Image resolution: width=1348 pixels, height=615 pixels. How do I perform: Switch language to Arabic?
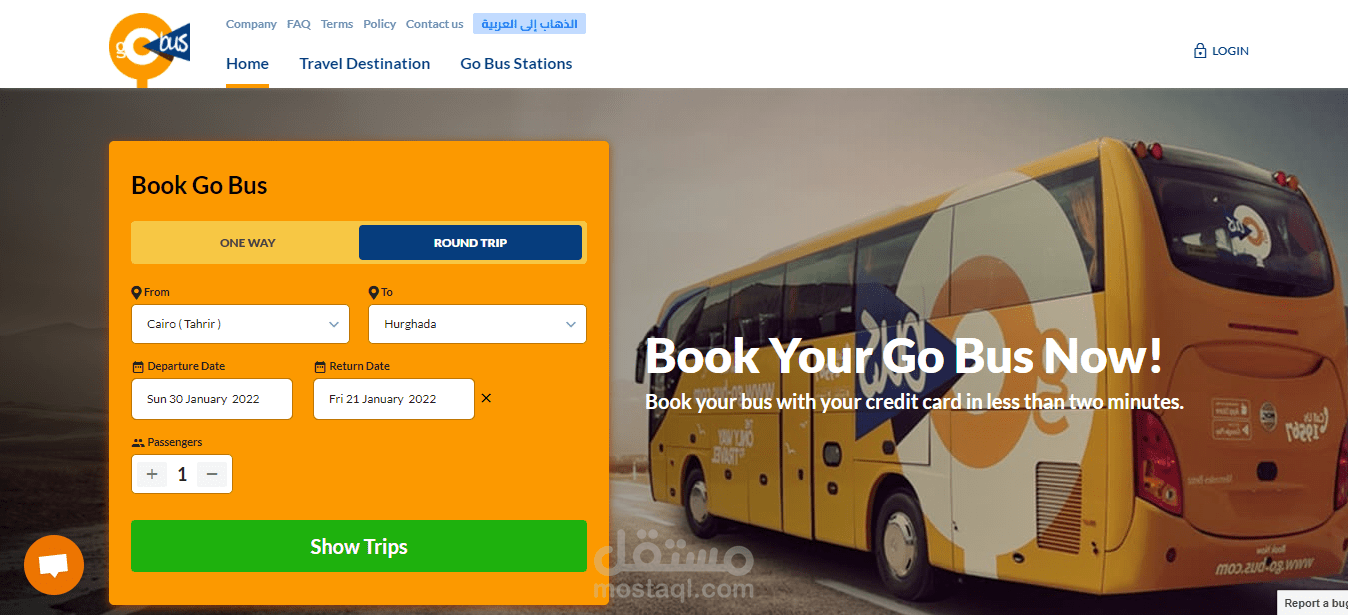[529, 24]
